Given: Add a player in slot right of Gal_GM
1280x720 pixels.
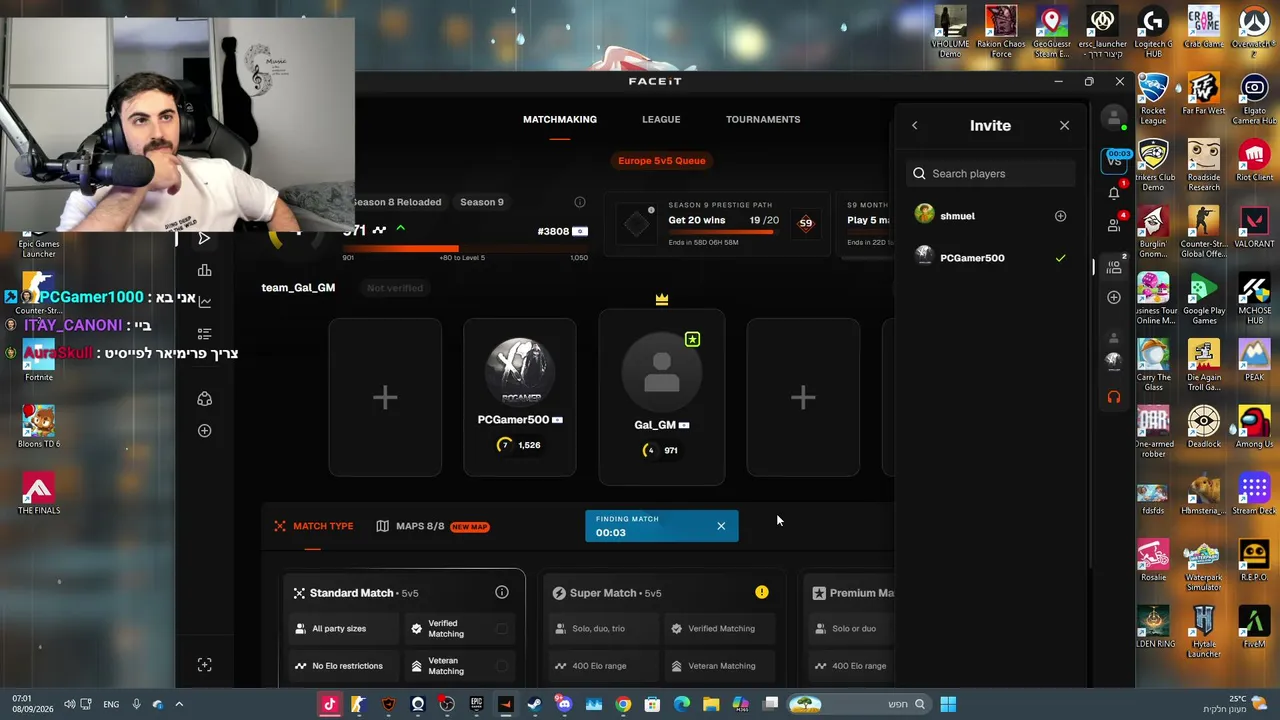Looking at the screenshot, I should click(803, 397).
